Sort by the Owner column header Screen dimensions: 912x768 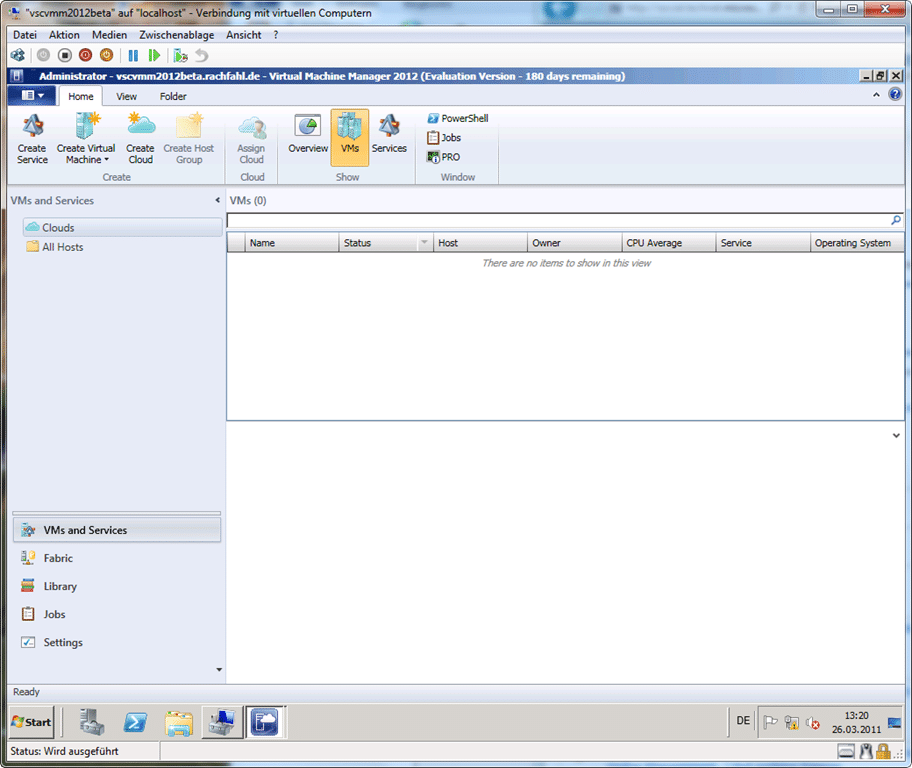(574, 243)
